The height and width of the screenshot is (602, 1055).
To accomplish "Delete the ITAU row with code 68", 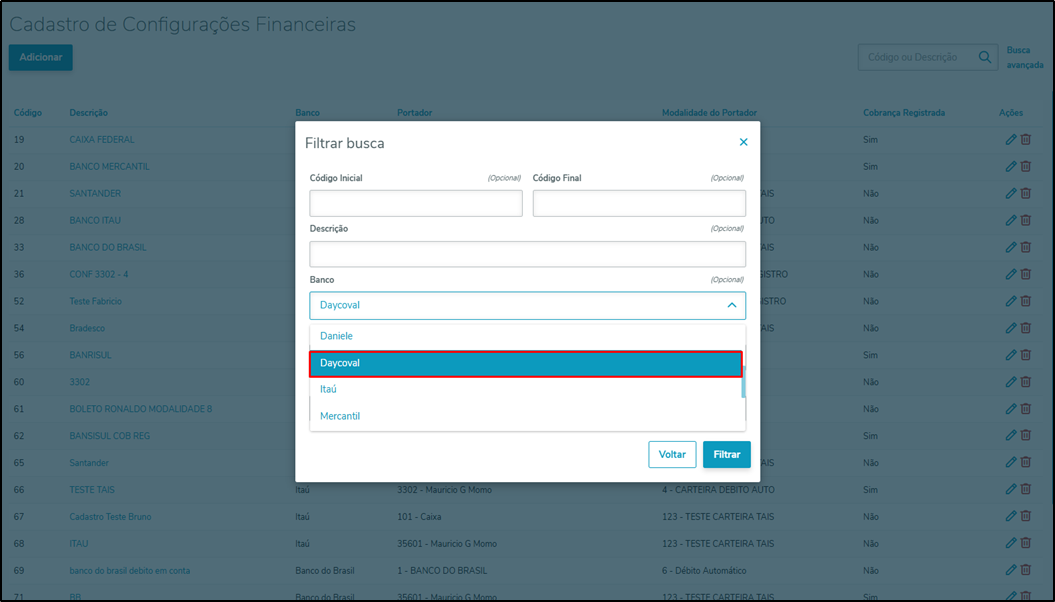I will [x=1025, y=543].
